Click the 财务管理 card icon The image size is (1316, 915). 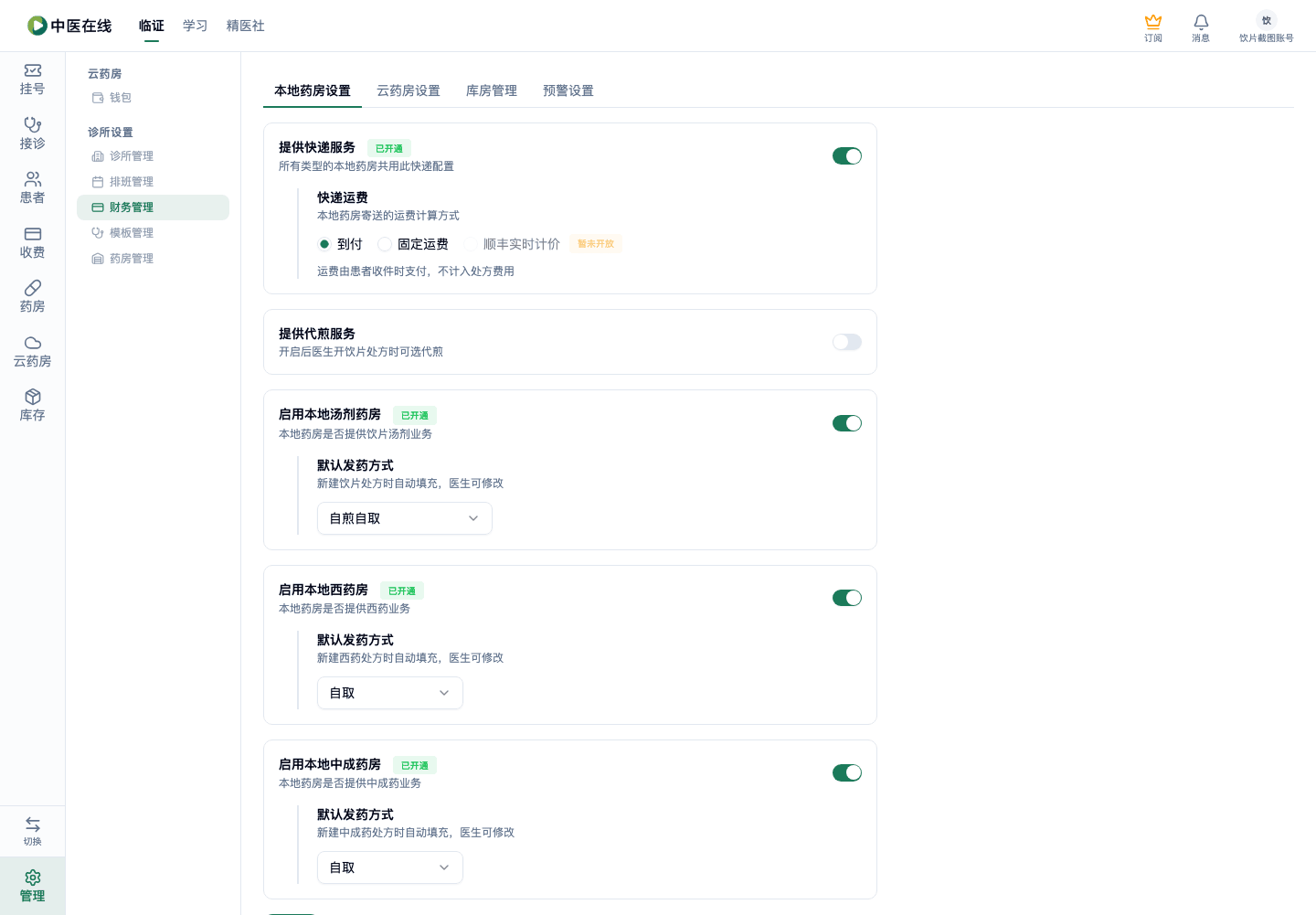(98, 207)
